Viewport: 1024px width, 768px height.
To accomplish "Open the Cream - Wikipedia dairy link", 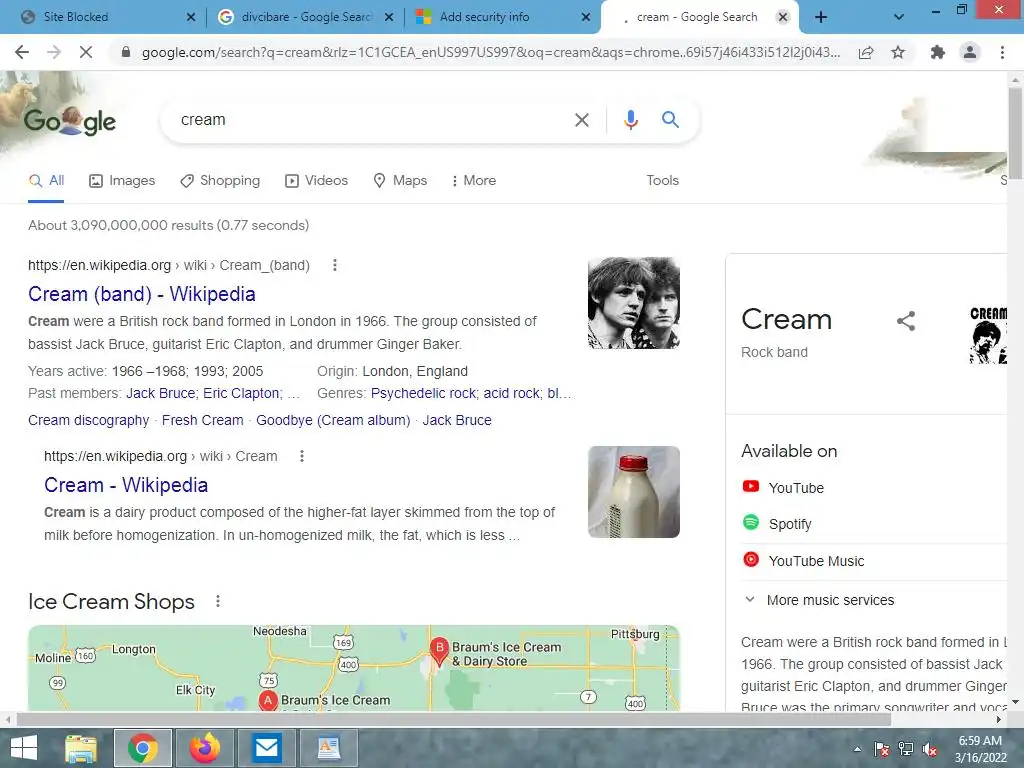I will pyautogui.click(x=126, y=485).
